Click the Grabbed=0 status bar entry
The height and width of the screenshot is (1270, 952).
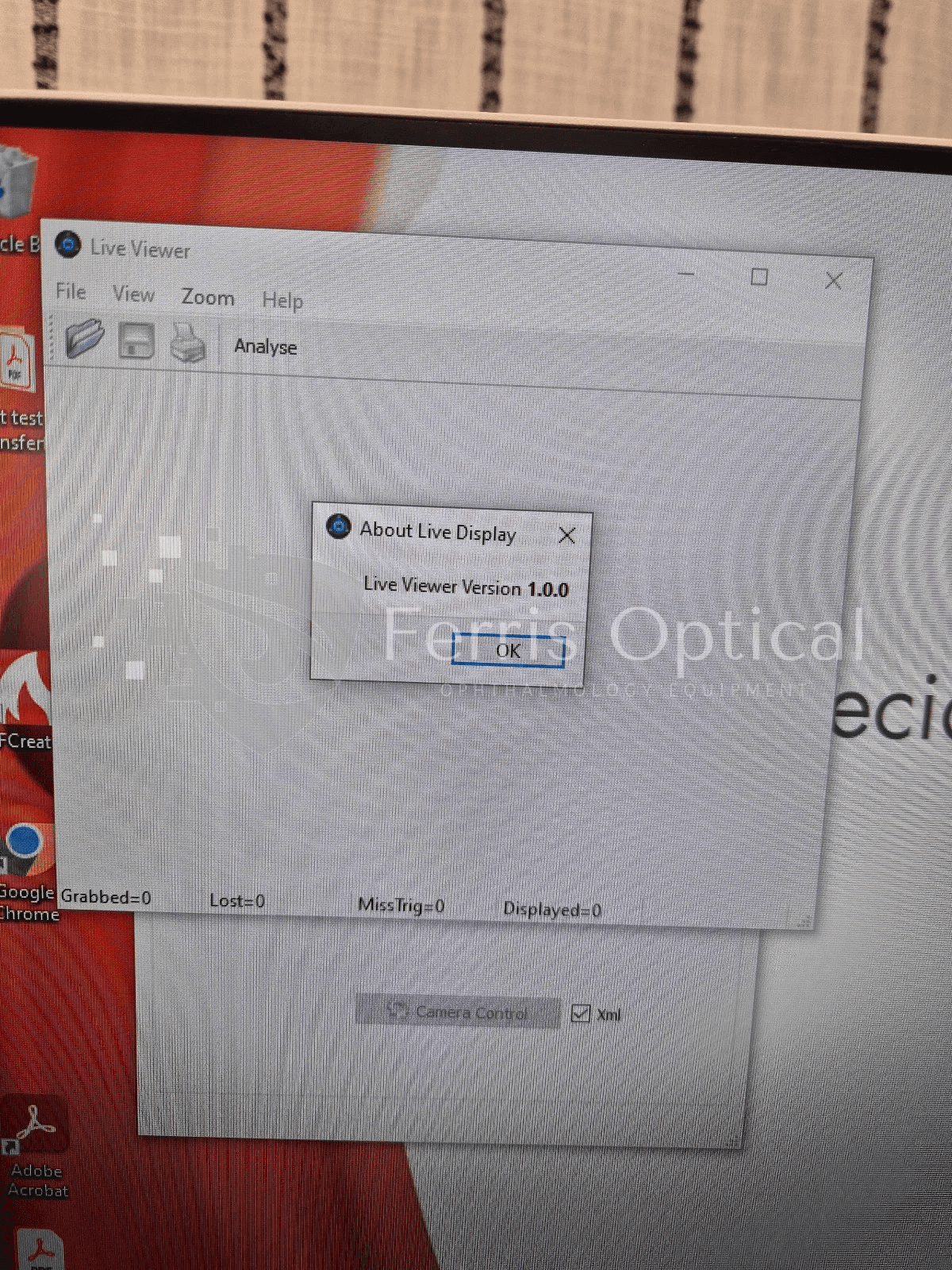(x=106, y=897)
